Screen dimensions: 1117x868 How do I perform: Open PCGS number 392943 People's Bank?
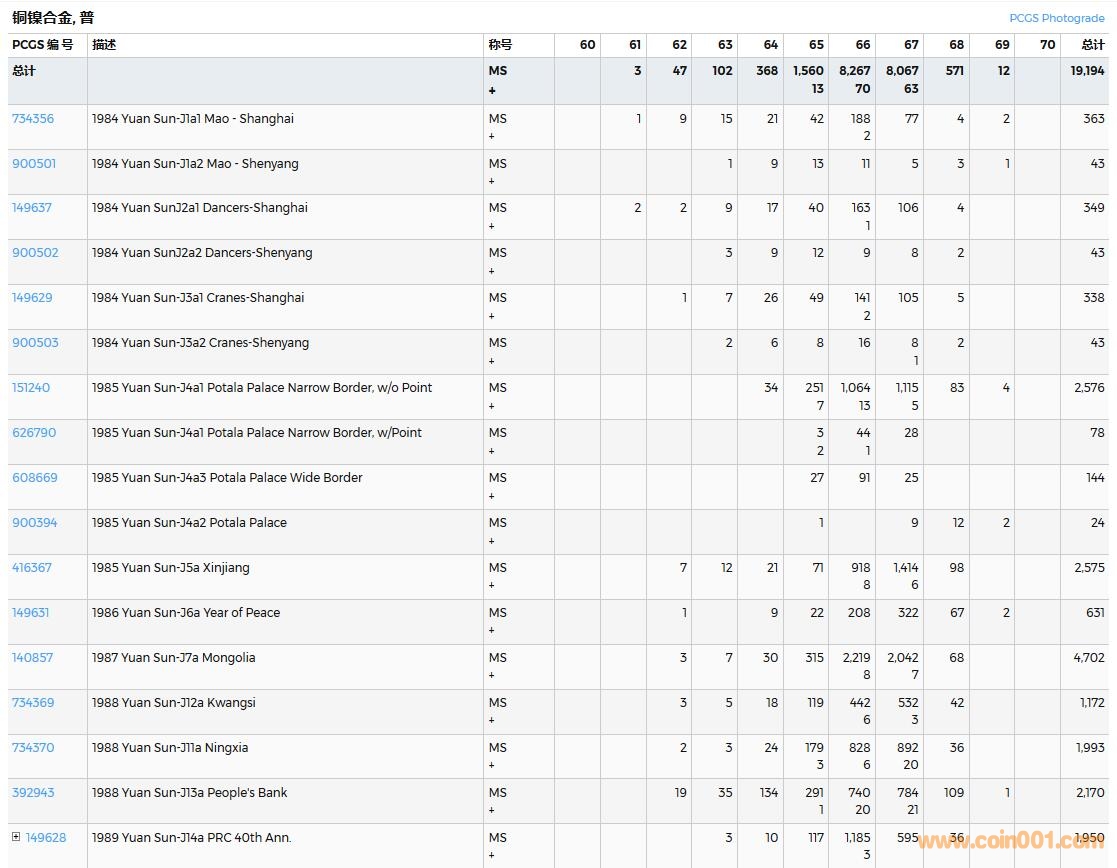pyautogui.click(x=33, y=793)
